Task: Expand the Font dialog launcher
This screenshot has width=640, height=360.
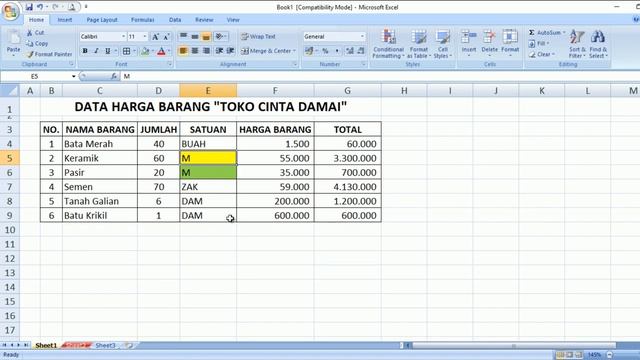Action: (169, 64)
